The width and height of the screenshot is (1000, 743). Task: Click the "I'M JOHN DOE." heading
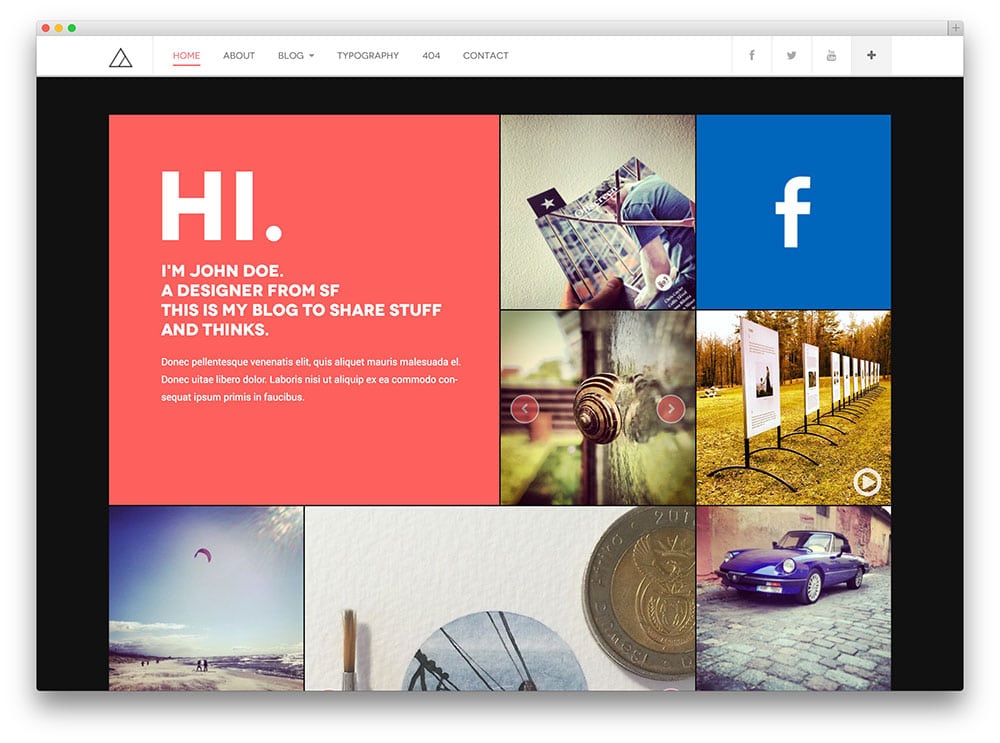tap(222, 270)
